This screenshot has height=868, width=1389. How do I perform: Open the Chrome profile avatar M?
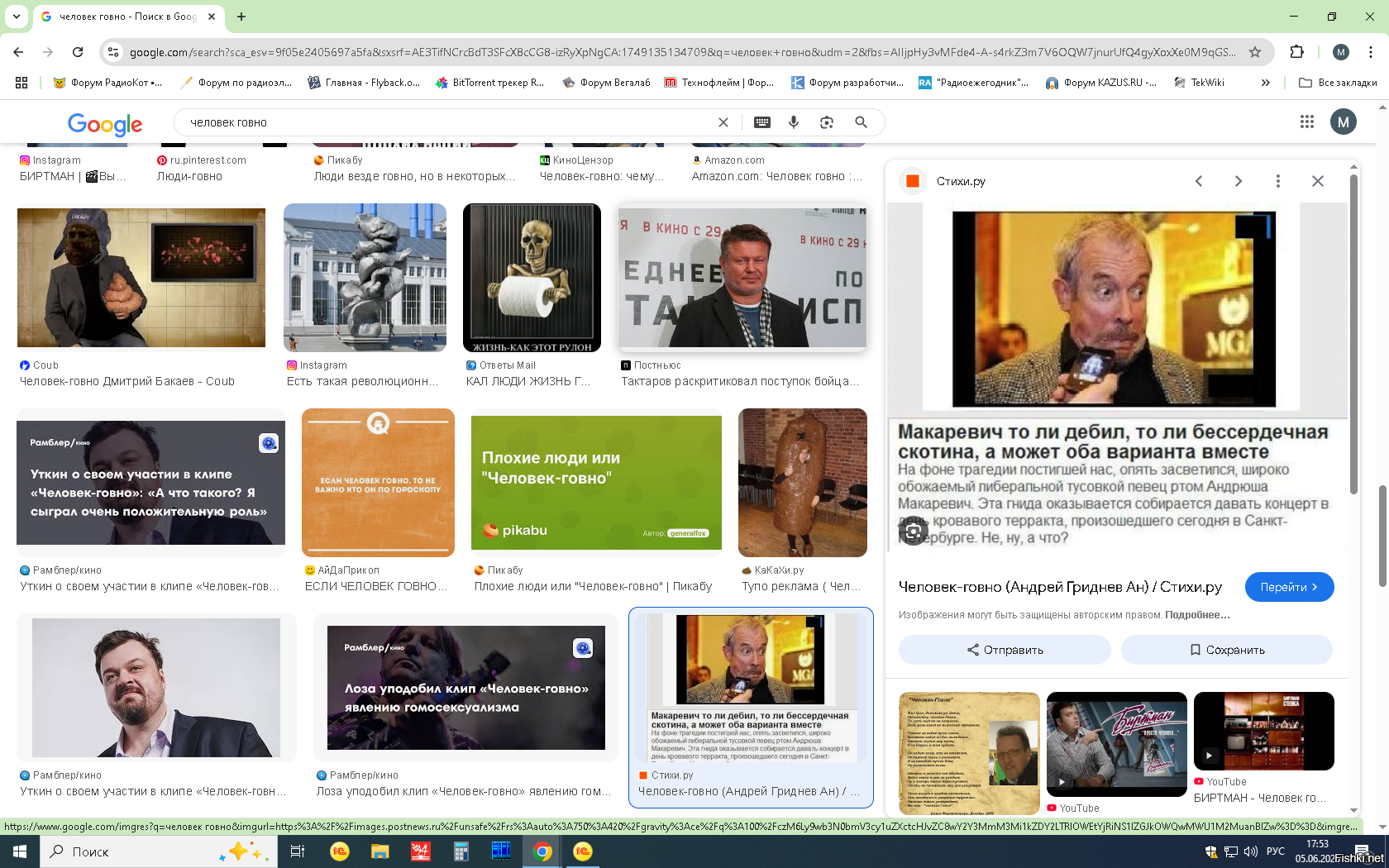tap(1341, 52)
